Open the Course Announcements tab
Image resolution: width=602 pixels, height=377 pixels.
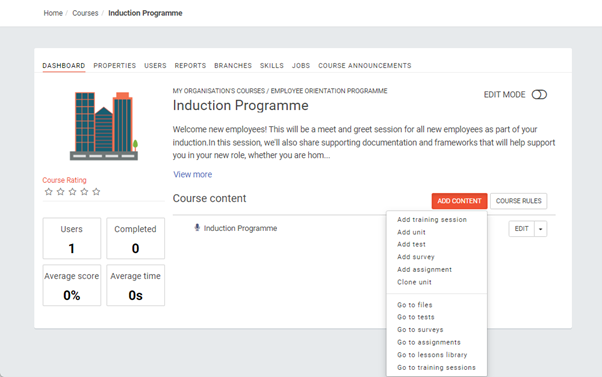[x=365, y=66]
